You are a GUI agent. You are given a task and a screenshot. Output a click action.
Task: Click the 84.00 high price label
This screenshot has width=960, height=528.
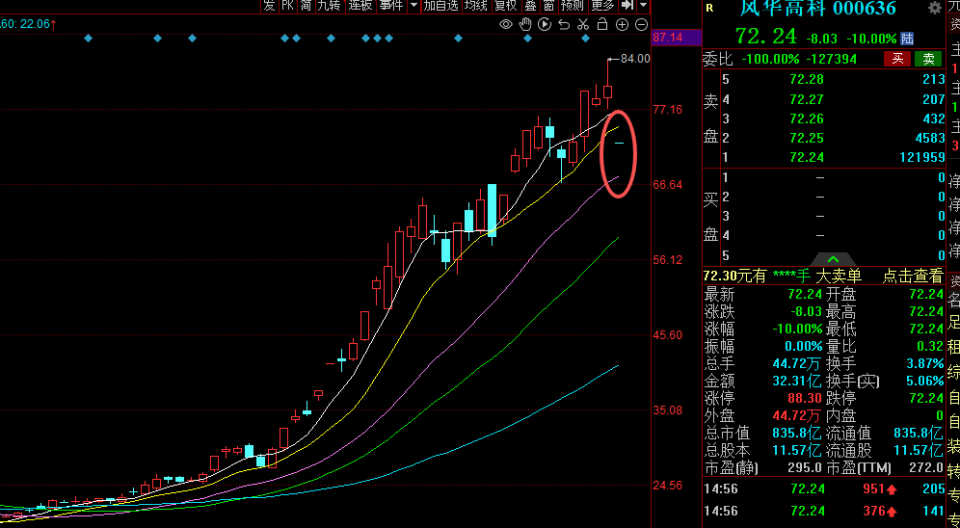[636, 59]
